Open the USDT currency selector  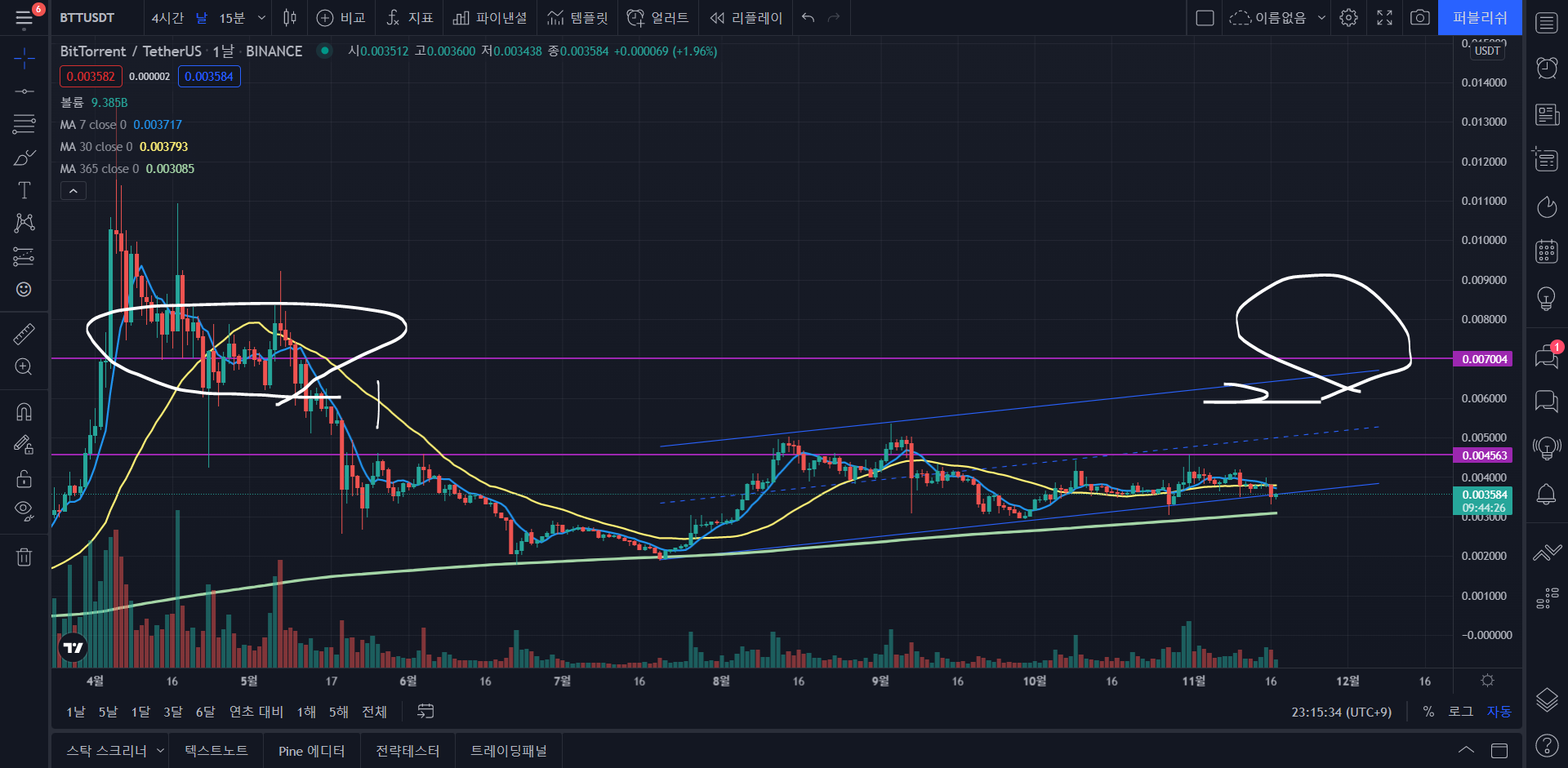tap(1487, 51)
